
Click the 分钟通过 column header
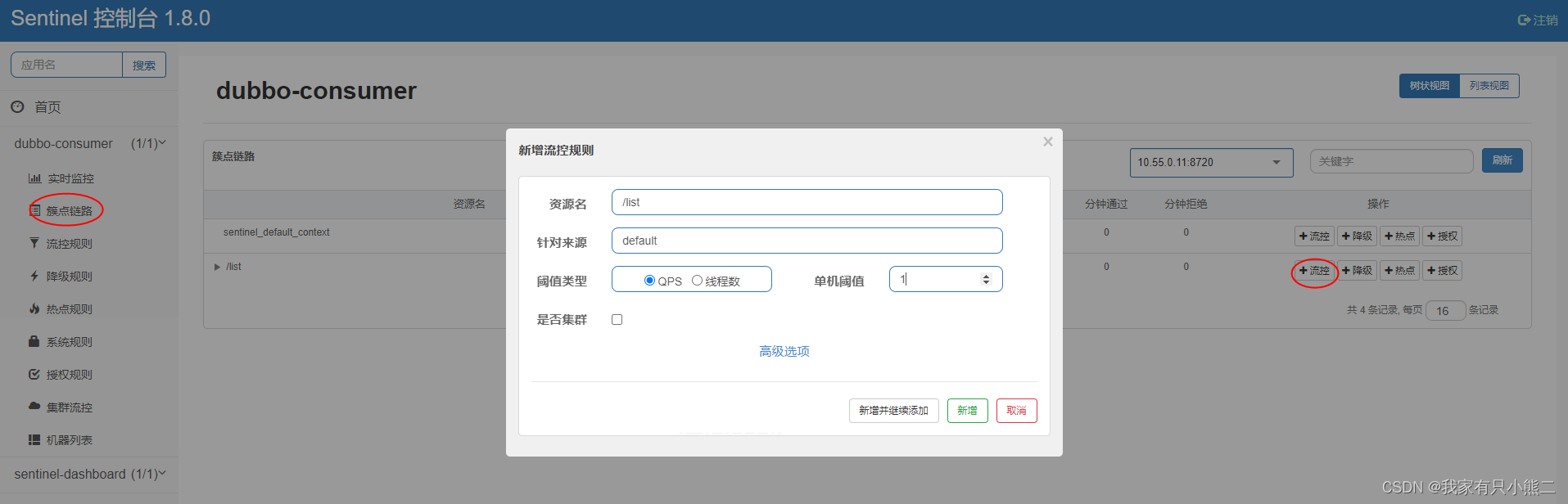coord(1106,204)
